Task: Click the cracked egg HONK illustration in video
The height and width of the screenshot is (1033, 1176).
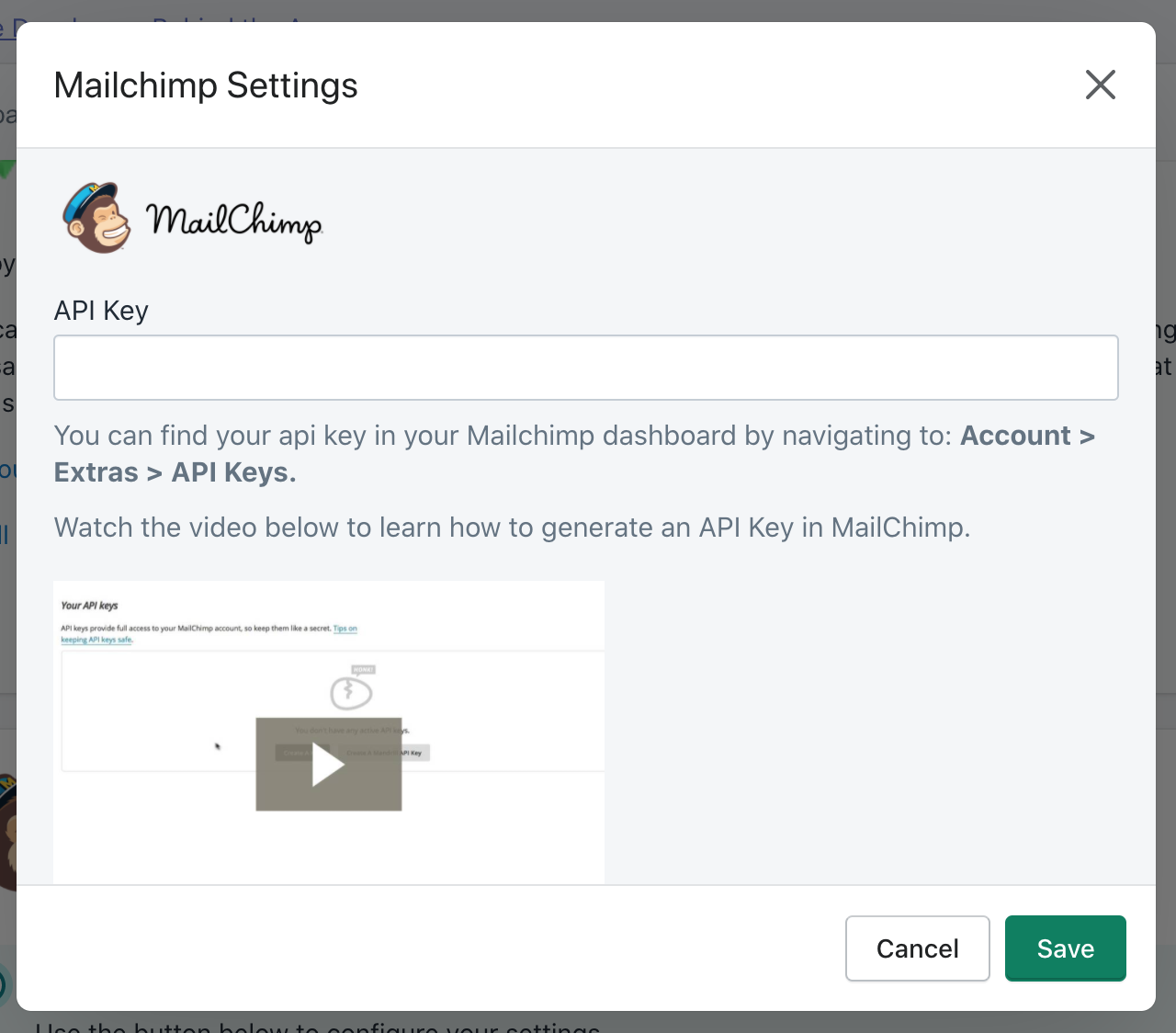Action: 351,691
